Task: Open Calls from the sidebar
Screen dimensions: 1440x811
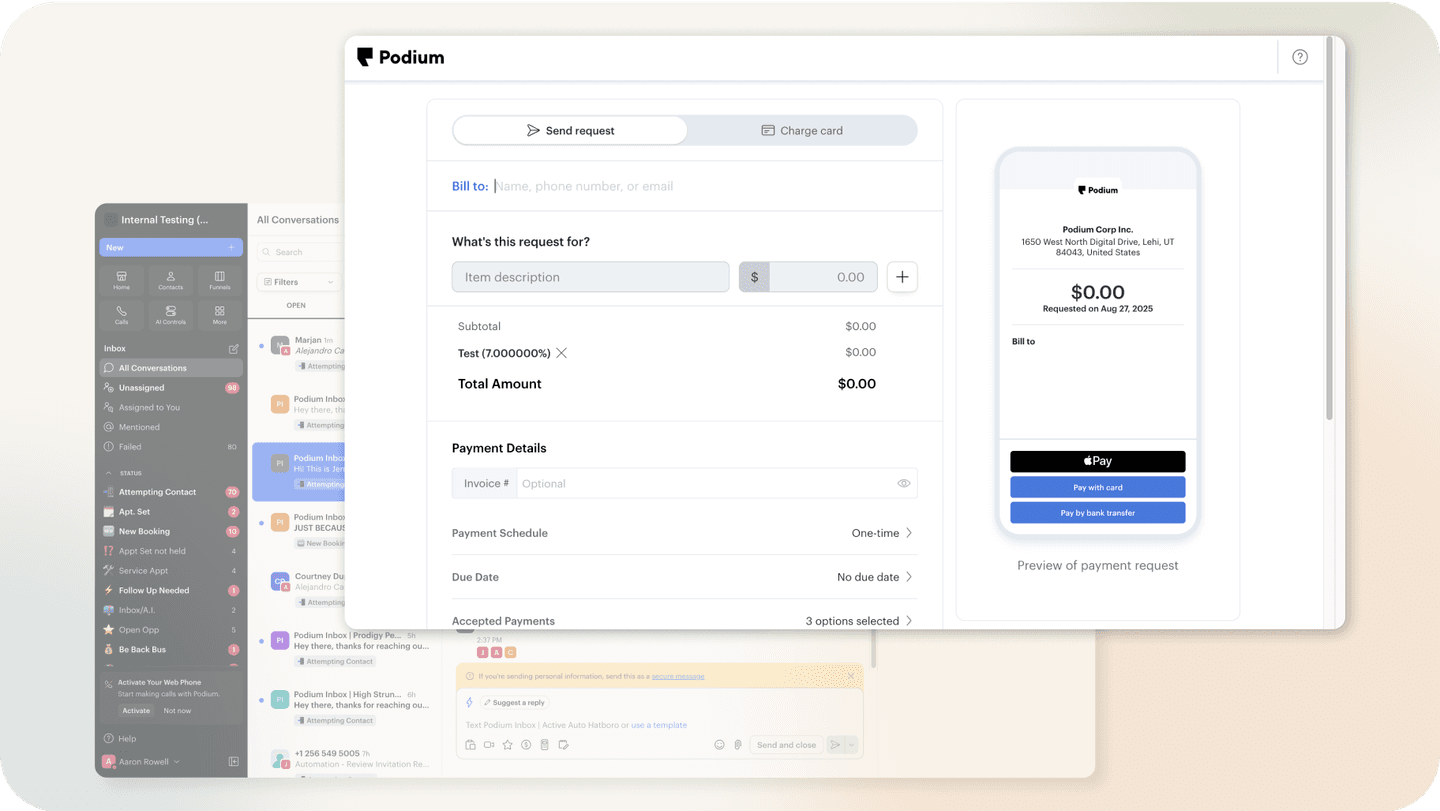Action: tap(121, 315)
